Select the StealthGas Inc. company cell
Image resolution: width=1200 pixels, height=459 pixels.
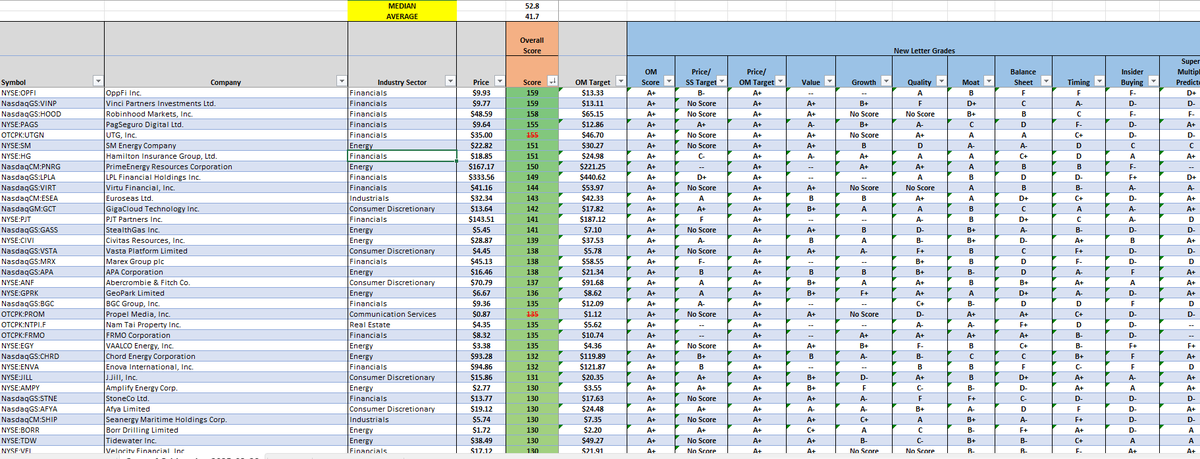click(x=225, y=229)
